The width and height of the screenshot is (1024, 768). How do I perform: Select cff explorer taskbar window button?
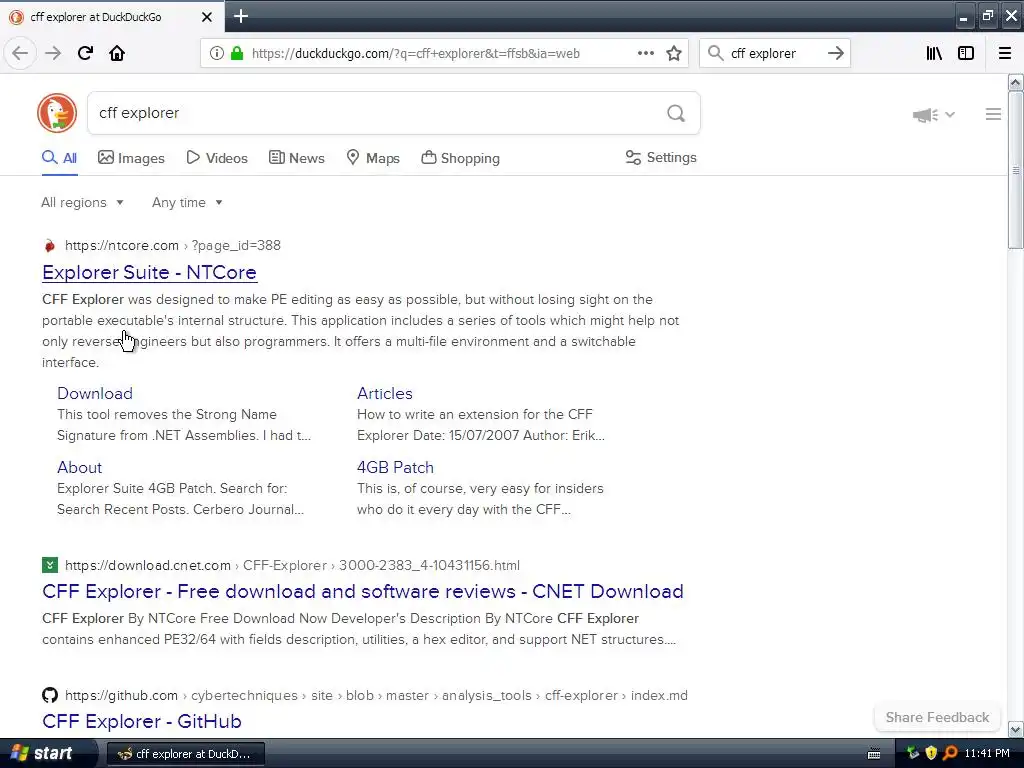click(185, 754)
